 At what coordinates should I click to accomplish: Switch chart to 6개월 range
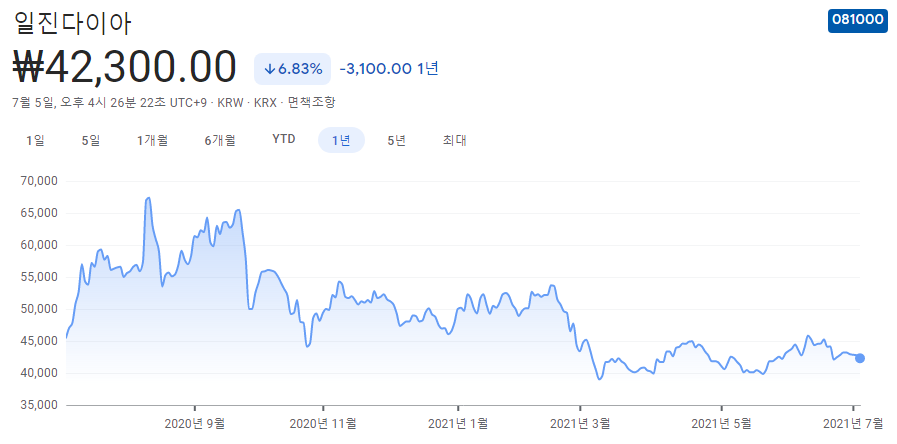coord(220,140)
